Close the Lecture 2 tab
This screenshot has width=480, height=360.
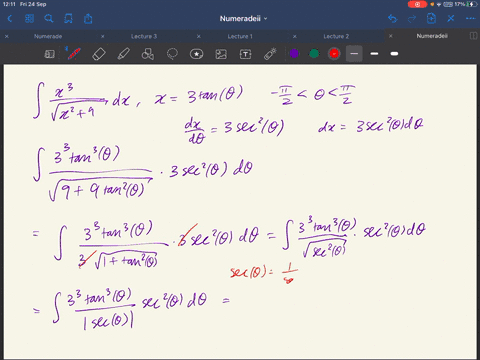(x=295, y=36)
